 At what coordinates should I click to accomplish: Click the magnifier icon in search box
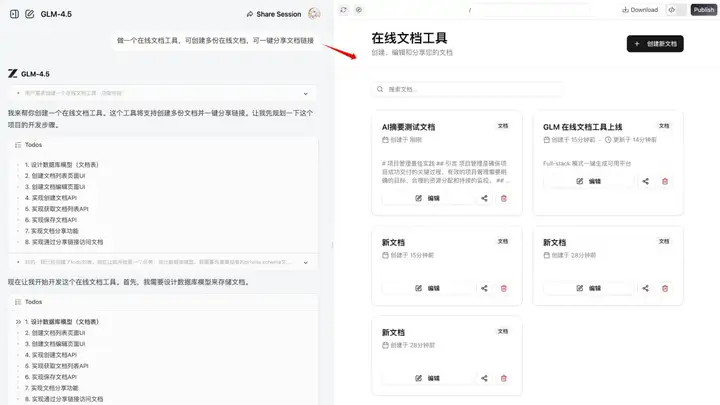[x=380, y=89]
